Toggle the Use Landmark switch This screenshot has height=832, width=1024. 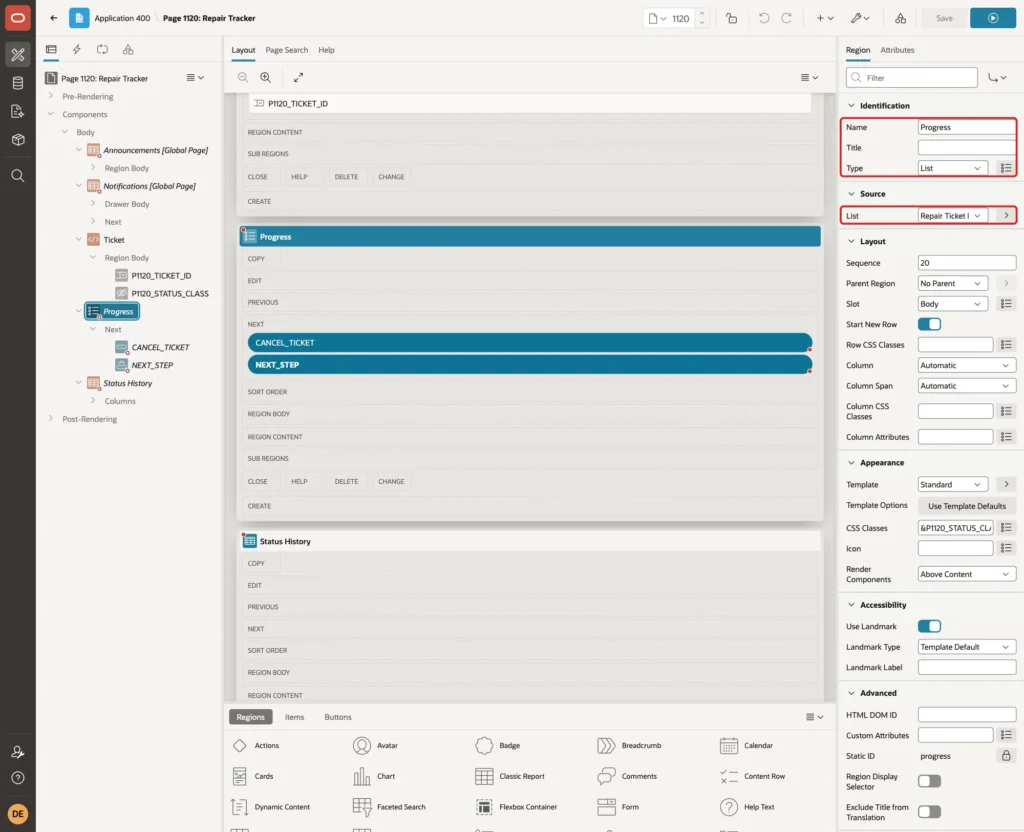pyautogui.click(x=929, y=626)
